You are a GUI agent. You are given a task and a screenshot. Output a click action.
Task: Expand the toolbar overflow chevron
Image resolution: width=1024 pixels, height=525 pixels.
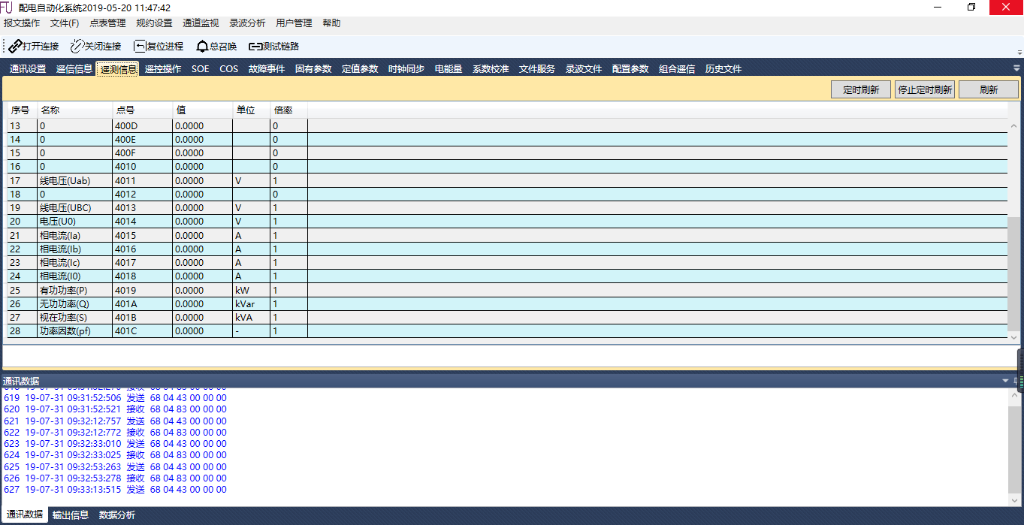point(1019,51)
